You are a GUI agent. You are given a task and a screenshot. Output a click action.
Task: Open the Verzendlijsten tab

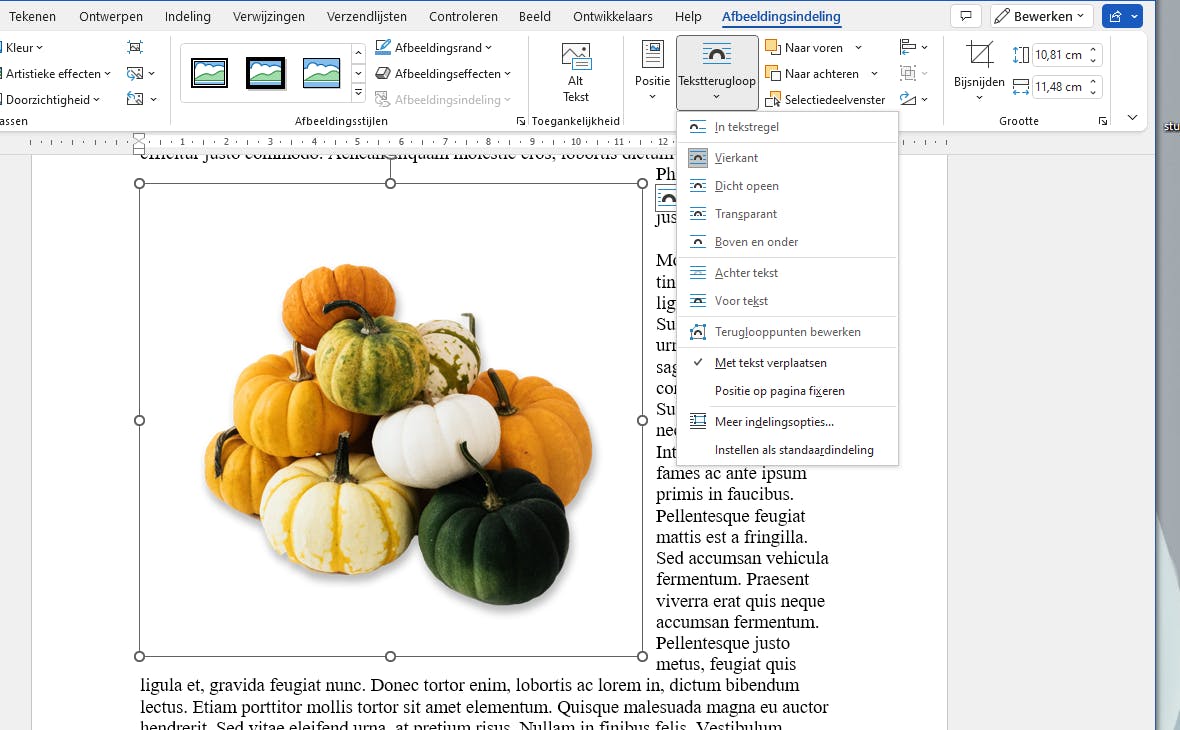(x=366, y=16)
